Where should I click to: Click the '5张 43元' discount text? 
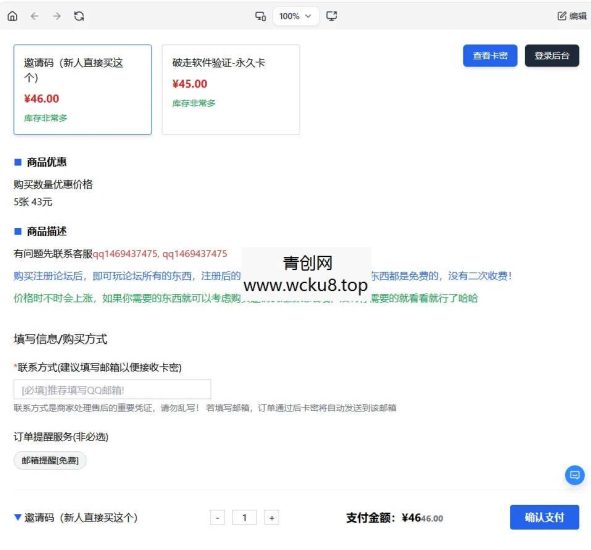(x=33, y=202)
